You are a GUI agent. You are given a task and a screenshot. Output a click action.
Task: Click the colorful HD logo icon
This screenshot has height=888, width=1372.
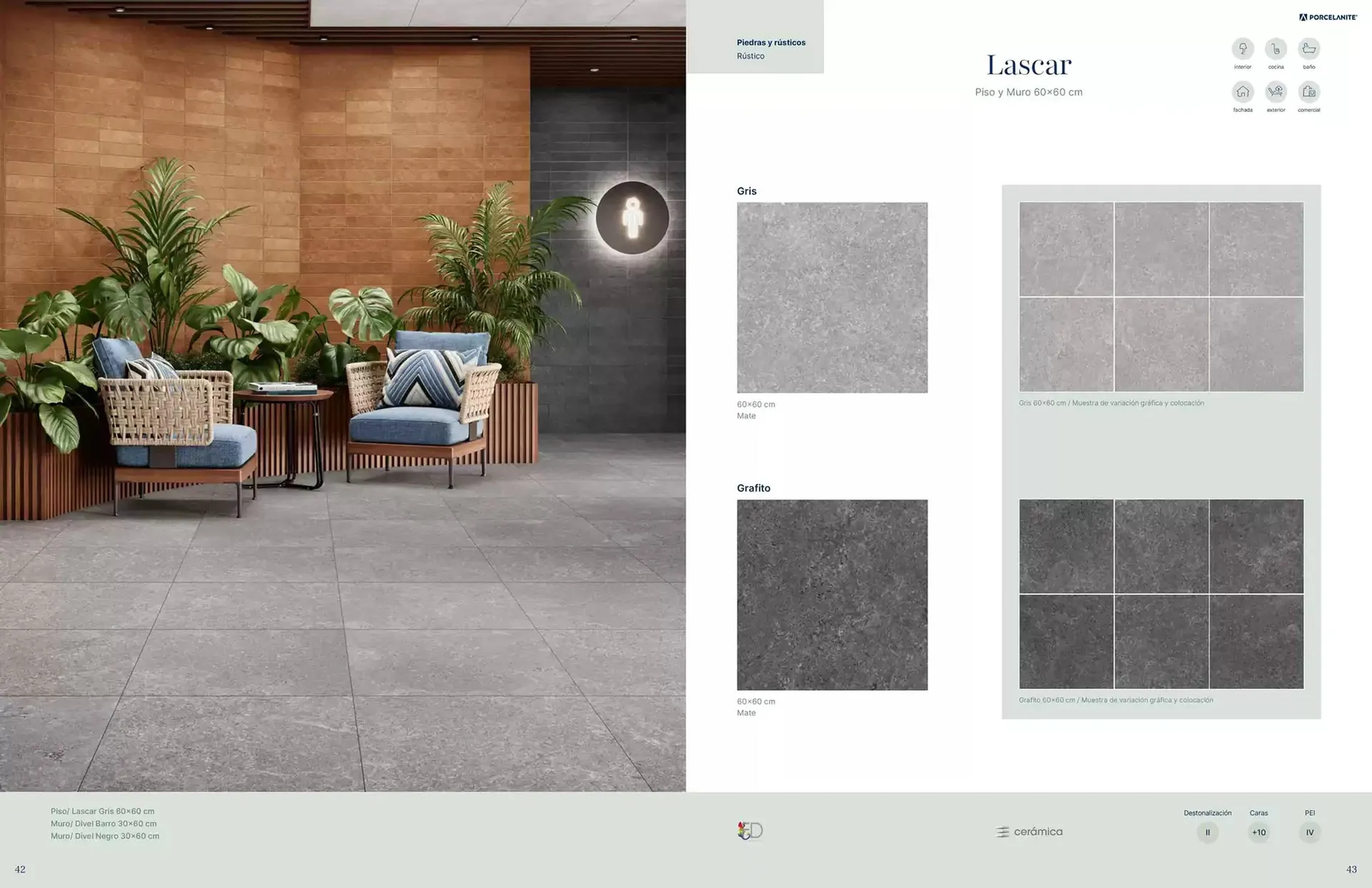point(750,831)
